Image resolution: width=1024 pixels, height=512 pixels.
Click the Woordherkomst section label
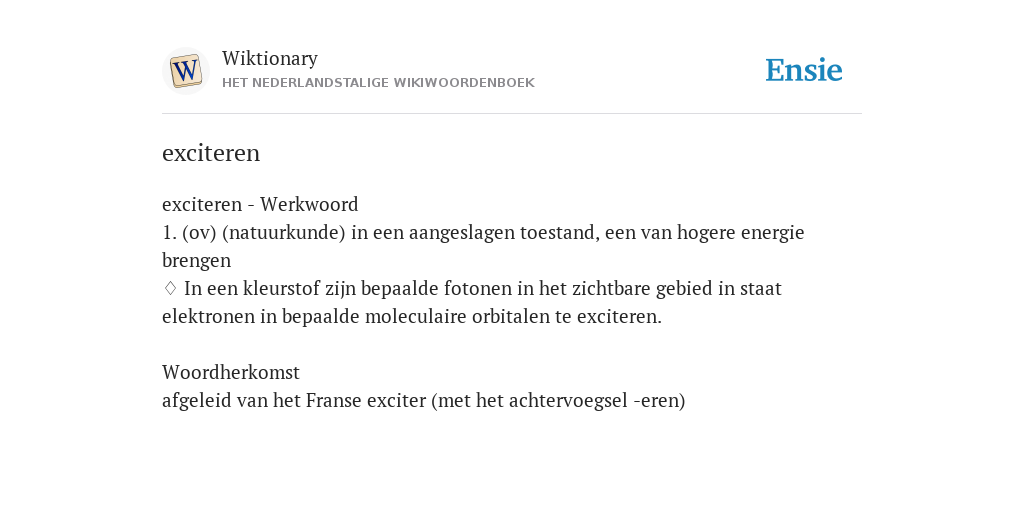click(x=231, y=372)
